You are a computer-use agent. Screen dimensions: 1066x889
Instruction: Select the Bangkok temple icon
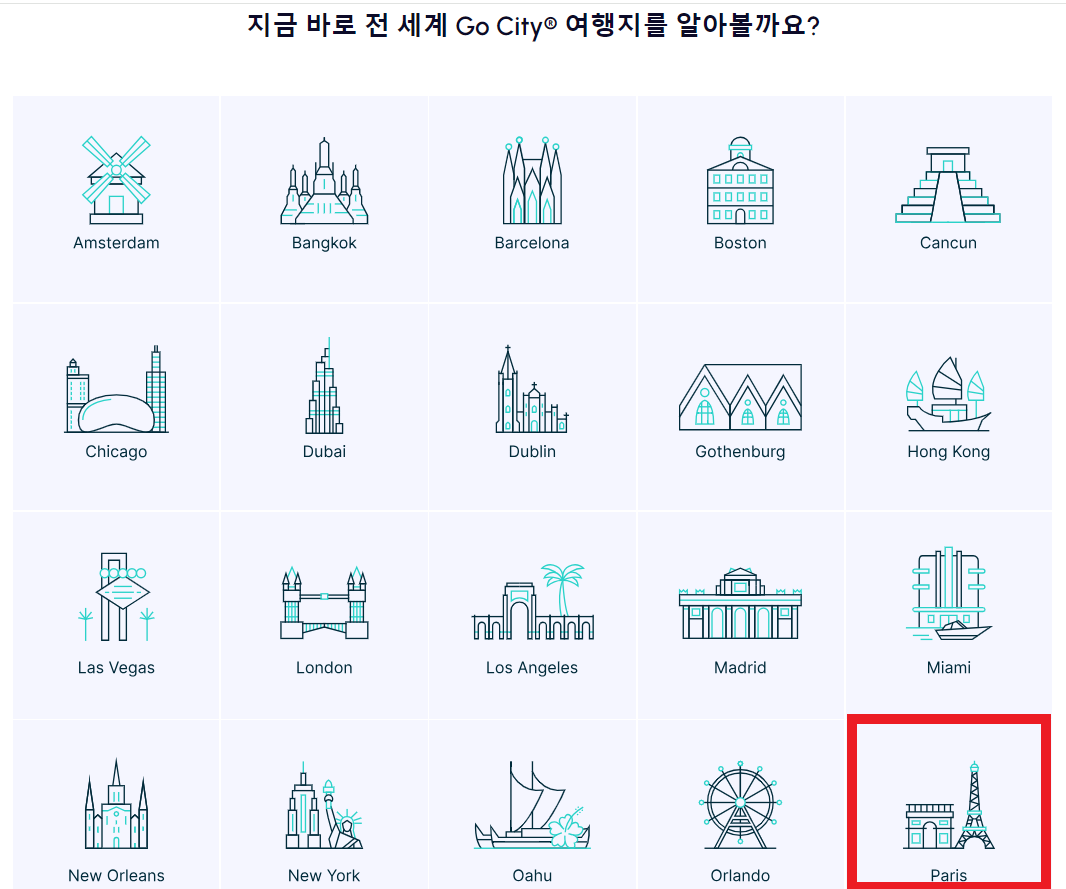pos(324,181)
